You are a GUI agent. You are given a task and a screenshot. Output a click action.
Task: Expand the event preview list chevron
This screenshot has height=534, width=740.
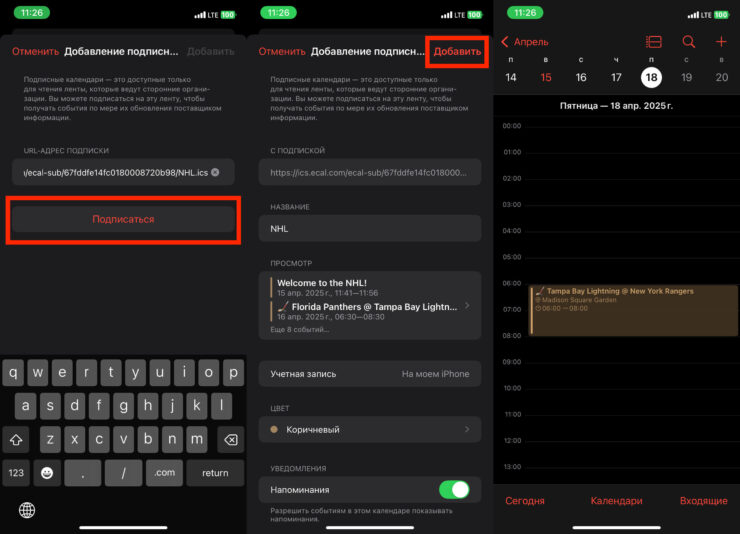(x=466, y=306)
